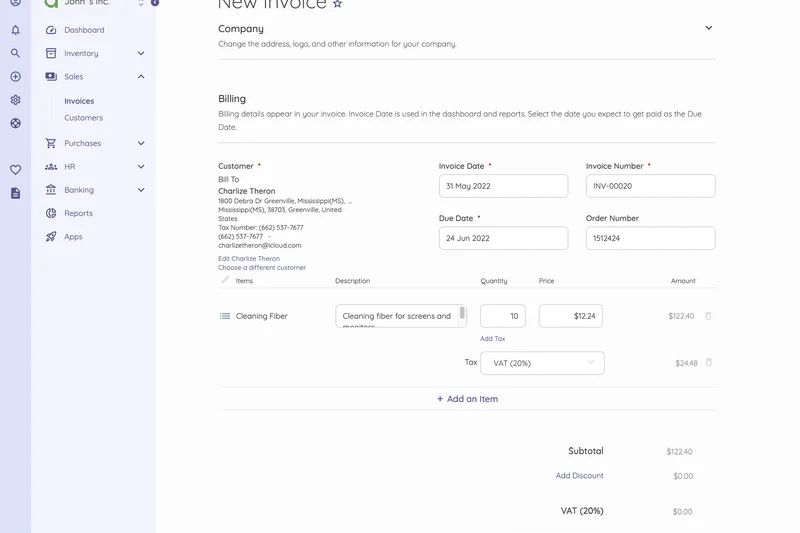
Task: Click the heart icon in left rail
Action: (15, 170)
